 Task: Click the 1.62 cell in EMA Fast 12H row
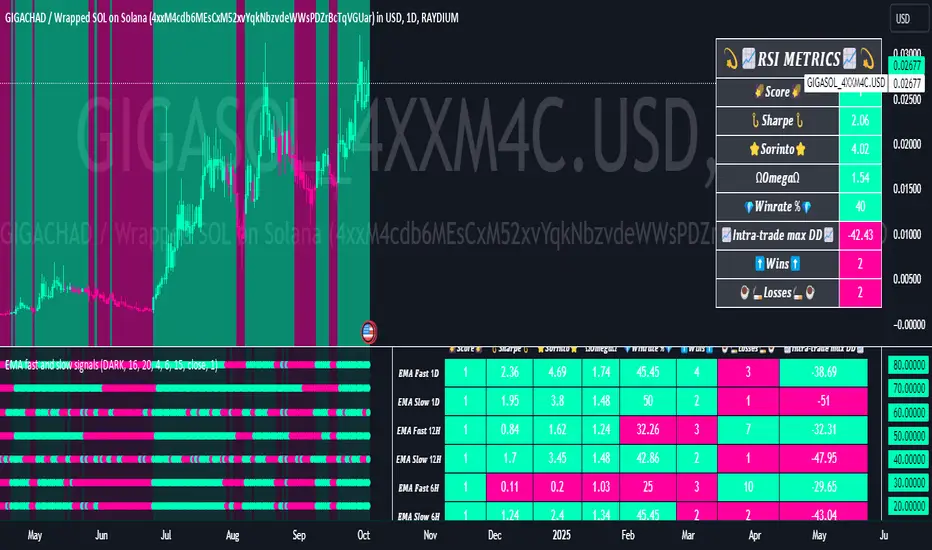(557, 430)
